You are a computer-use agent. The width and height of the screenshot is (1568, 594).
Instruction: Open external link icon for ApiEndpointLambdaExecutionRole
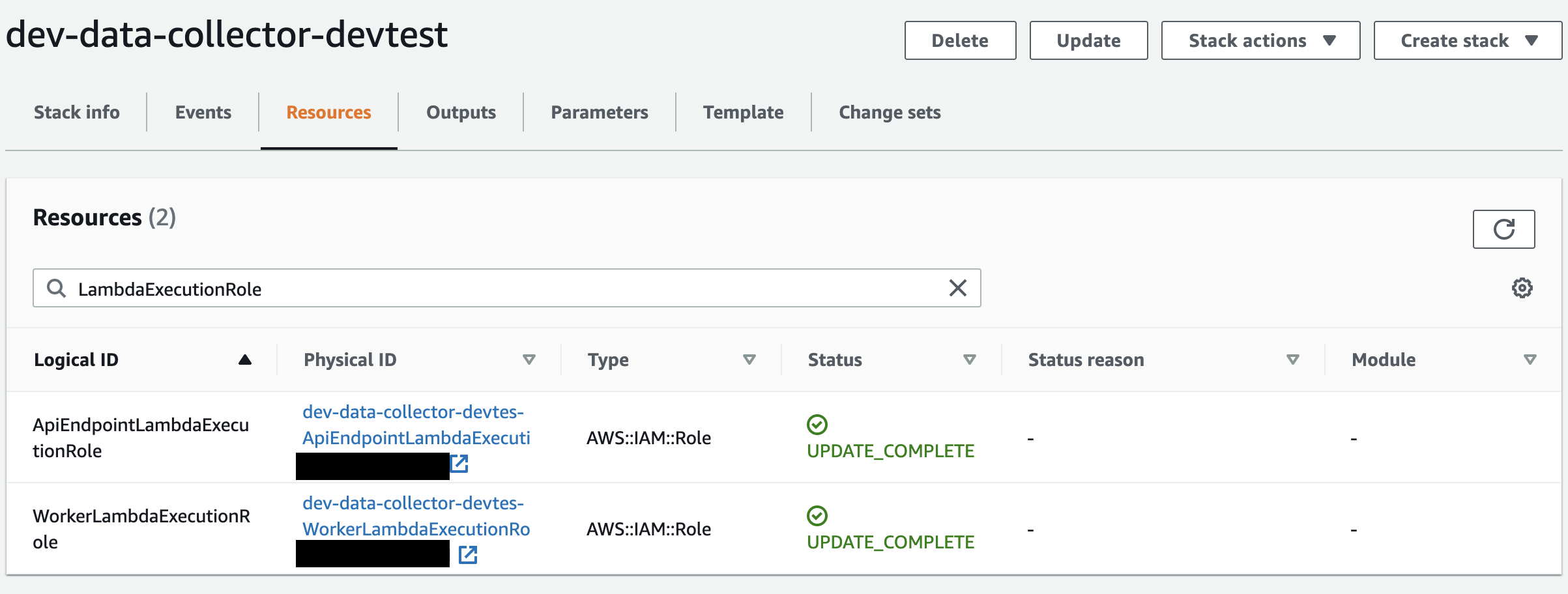tap(459, 464)
